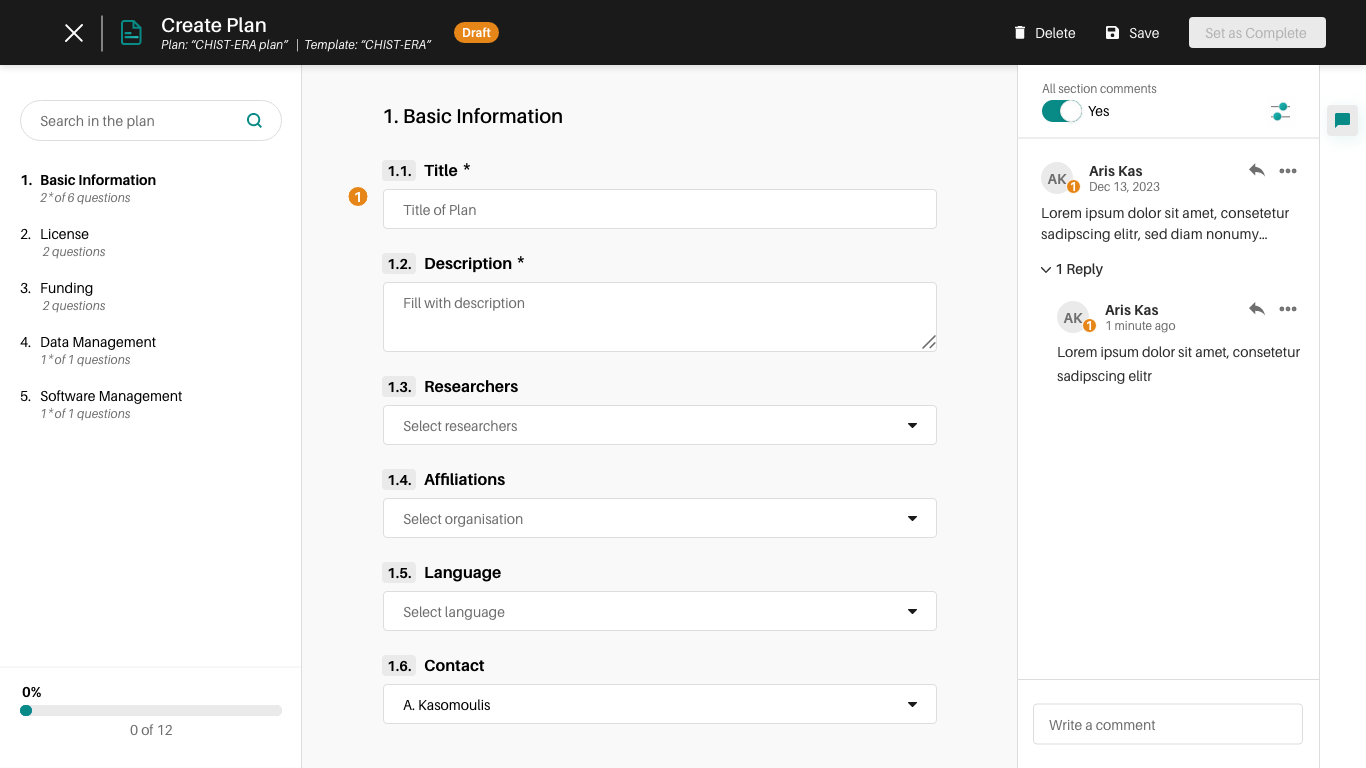Image resolution: width=1366 pixels, height=768 pixels.
Task: Select the Funding section in the sidebar
Action: click(x=66, y=288)
